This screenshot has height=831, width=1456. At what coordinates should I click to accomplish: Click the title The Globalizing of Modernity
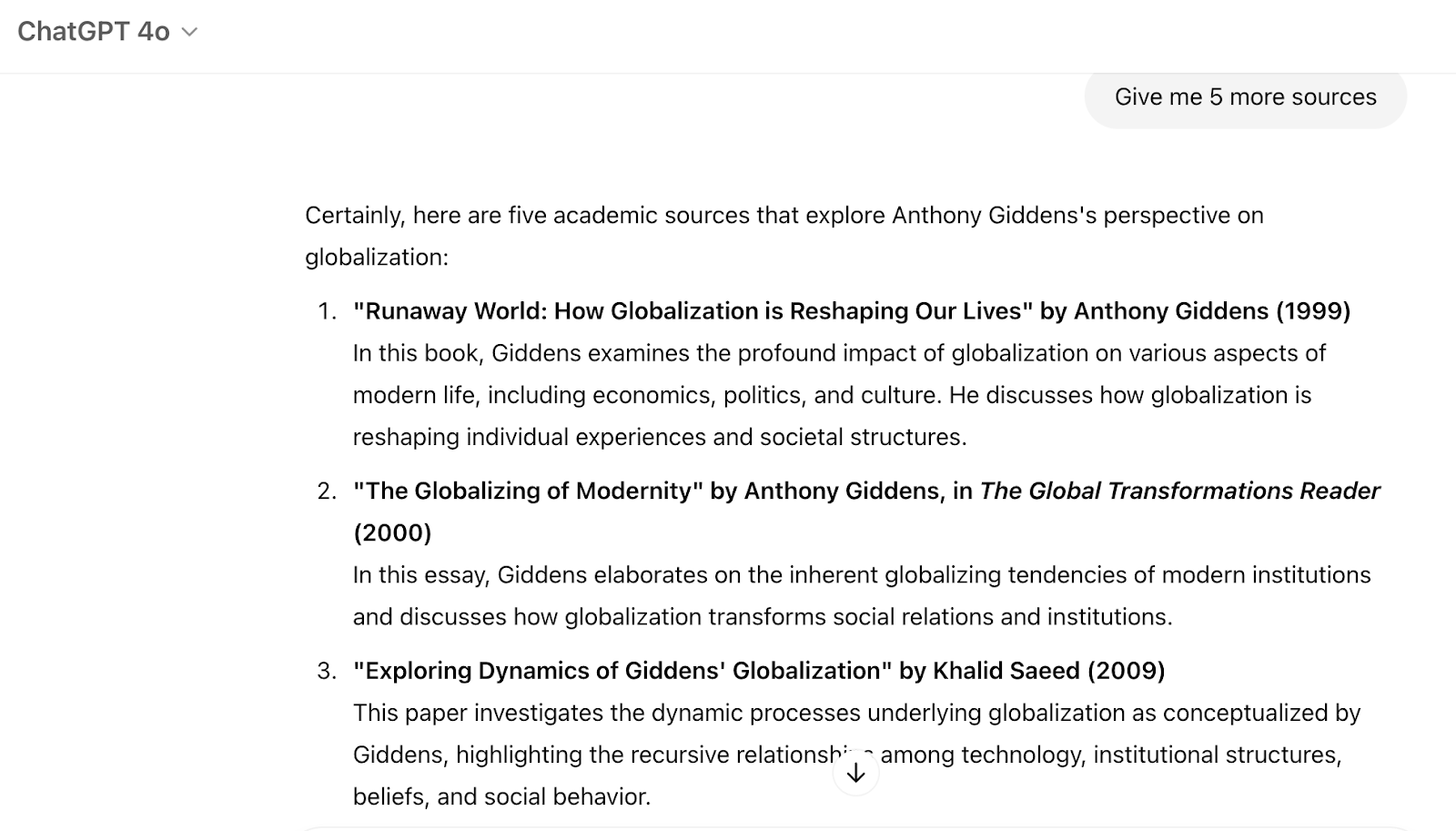click(528, 491)
